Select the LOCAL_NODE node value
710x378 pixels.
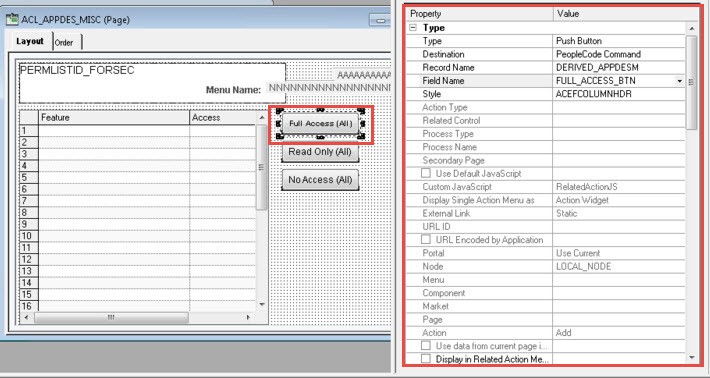pos(583,266)
